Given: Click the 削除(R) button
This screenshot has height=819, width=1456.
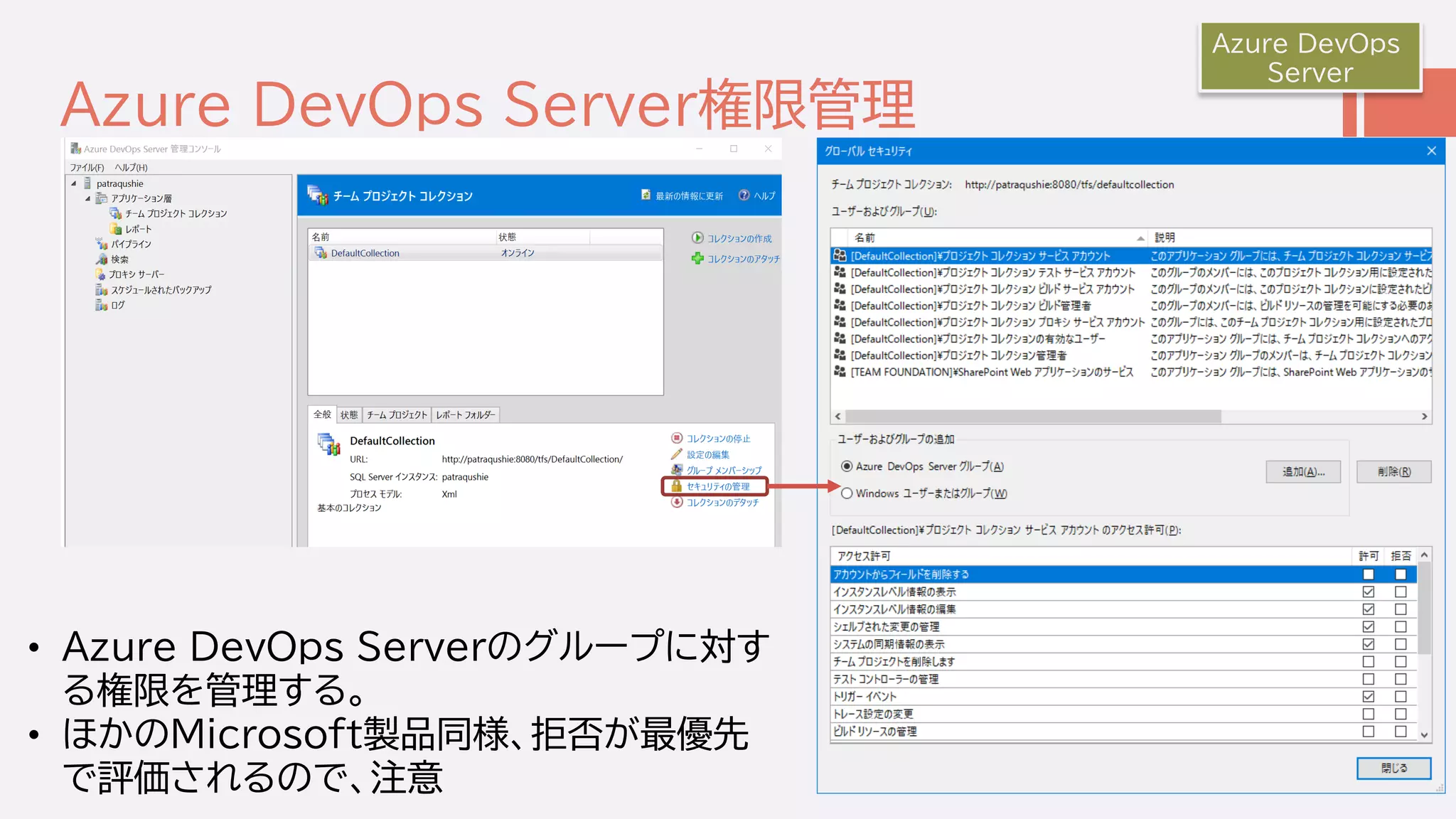Looking at the screenshot, I should (1393, 471).
